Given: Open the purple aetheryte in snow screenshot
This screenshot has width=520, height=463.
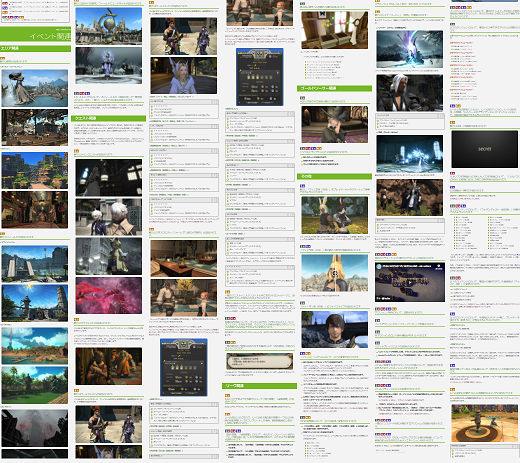Looking at the screenshot, I should [x=109, y=65].
